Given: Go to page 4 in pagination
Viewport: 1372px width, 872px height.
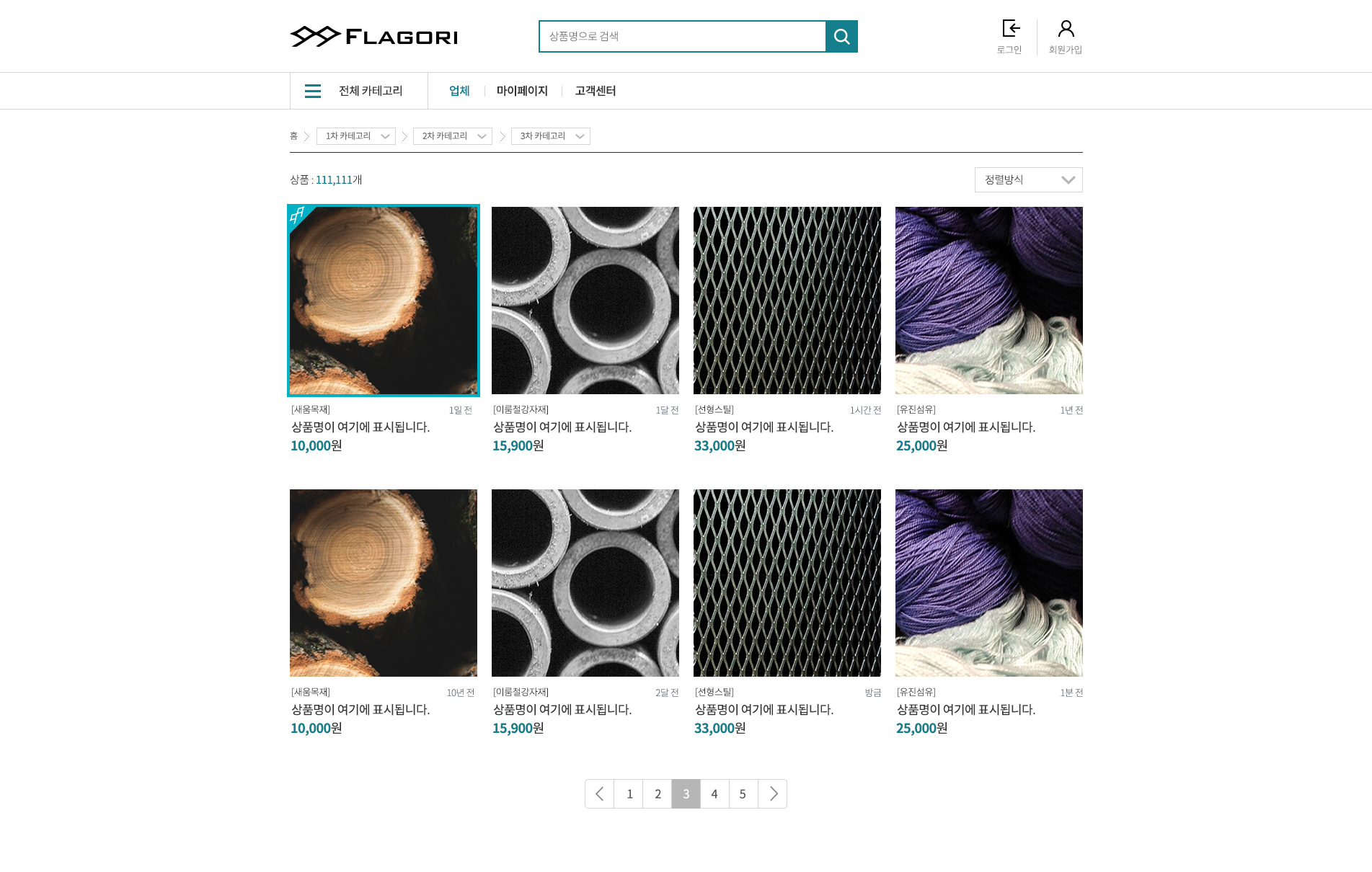Looking at the screenshot, I should click(714, 793).
